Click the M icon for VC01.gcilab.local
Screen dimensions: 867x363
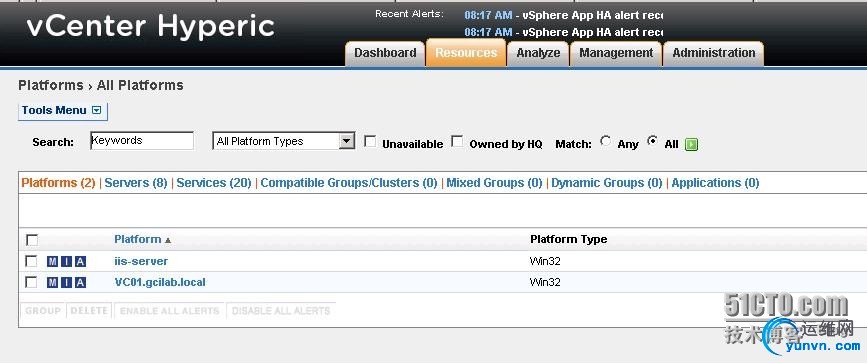click(53, 283)
